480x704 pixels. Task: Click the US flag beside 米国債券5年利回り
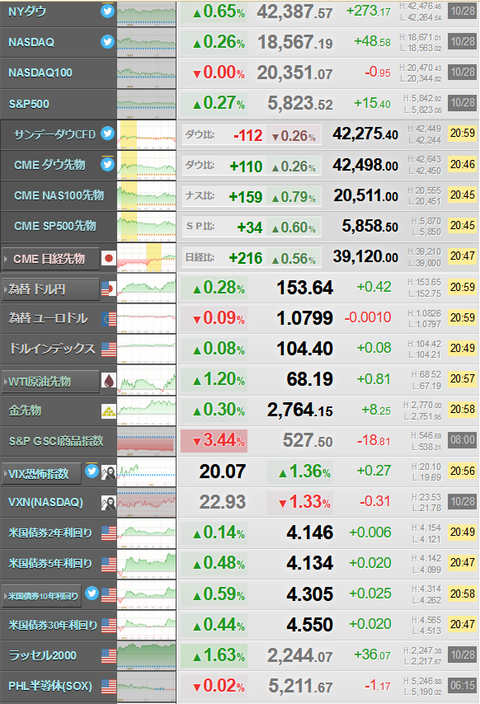pos(108,564)
